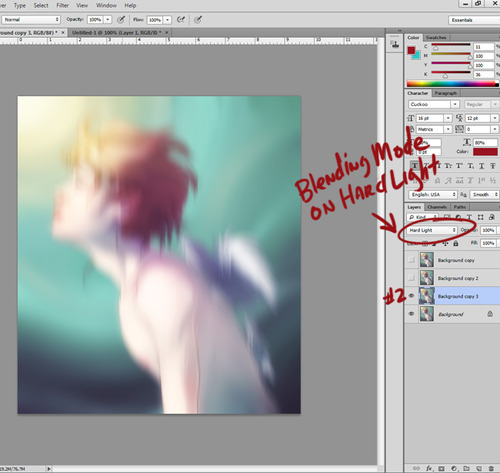Image resolution: width=500 pixels, height=473 pixels.
Task: Open the Essentials workspace dropdown
Action: coord(474,20)
